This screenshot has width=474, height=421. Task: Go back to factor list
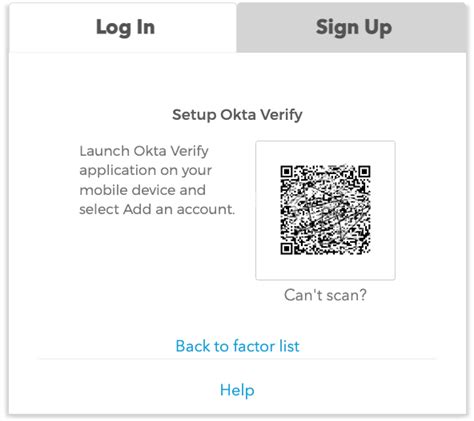point(237,346)
